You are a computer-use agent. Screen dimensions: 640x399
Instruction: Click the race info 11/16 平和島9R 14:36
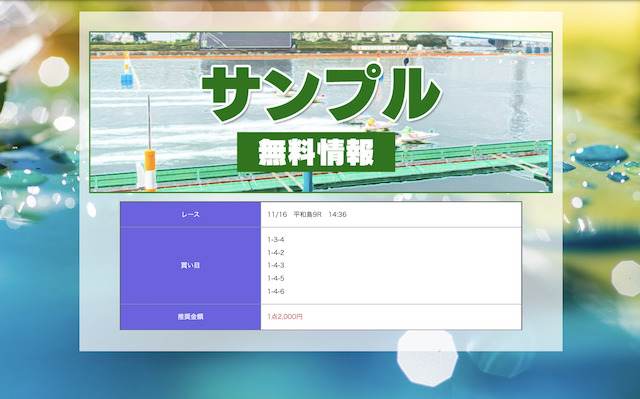click(307, 215)
